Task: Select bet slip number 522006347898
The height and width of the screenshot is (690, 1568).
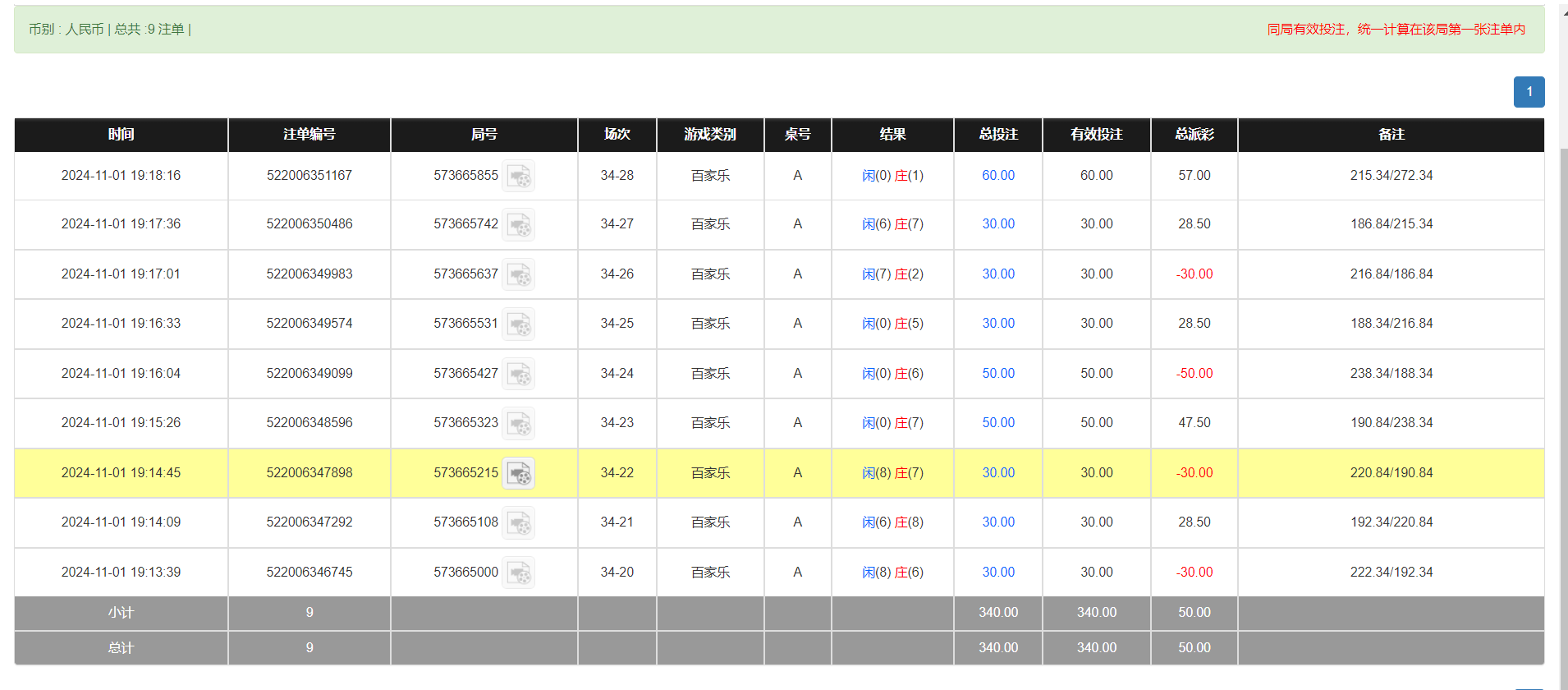Action: (309, 473)
